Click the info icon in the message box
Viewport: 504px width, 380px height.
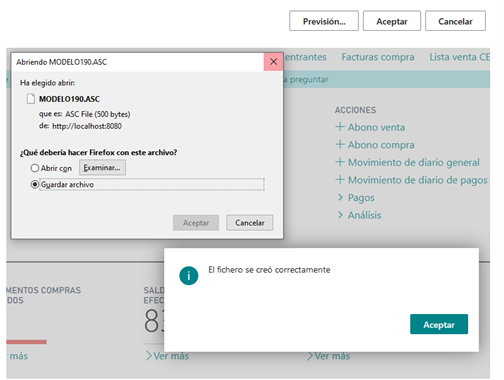pos(189,276)
